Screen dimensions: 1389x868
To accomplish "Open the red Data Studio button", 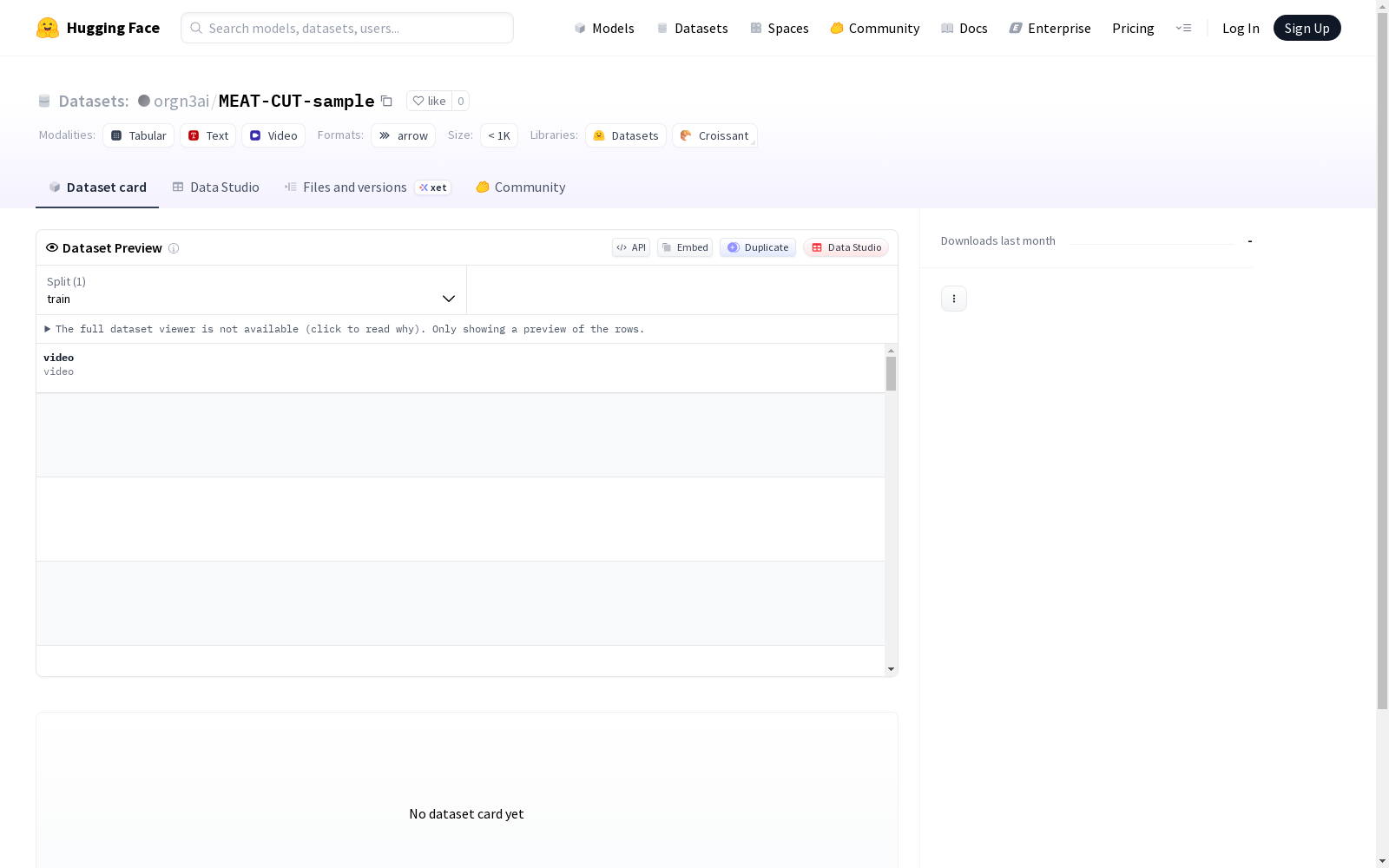I will [x=846, y=247].
